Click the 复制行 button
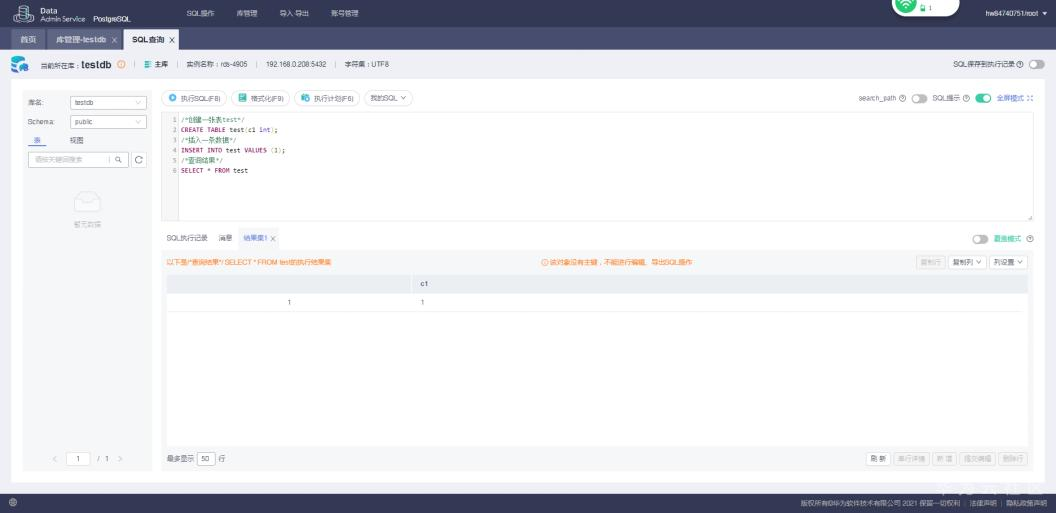The image size is (1056, 513). [x=931, y=262]
